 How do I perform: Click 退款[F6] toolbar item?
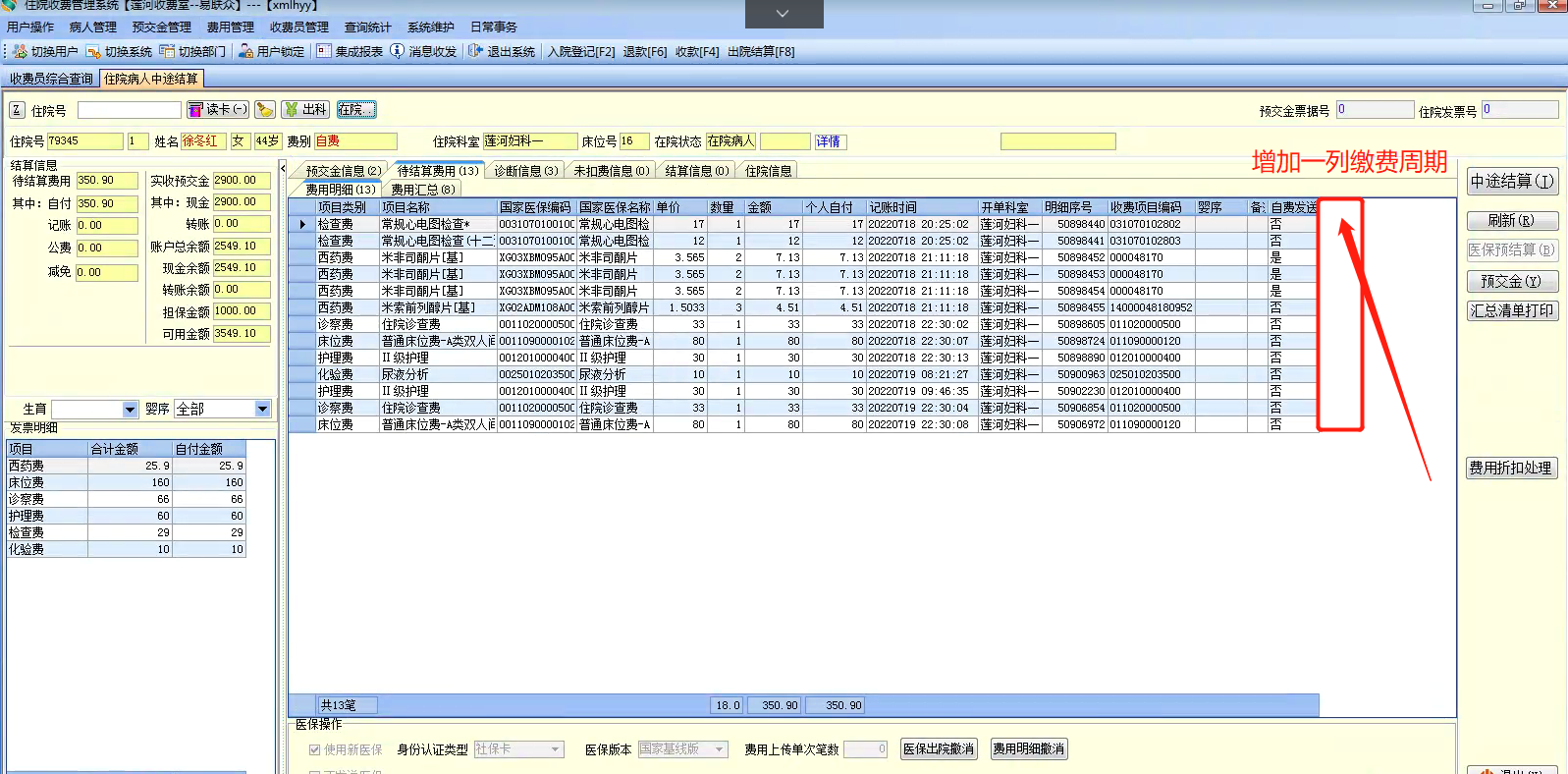coord(645,52)
